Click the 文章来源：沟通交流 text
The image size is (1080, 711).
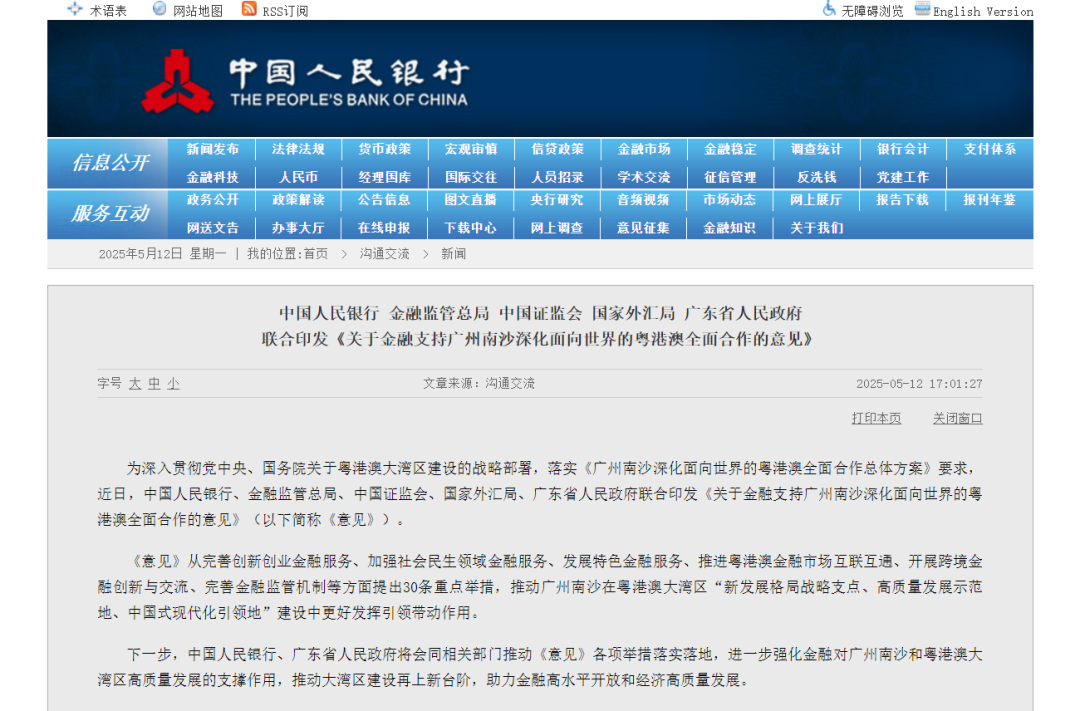[479, 384]
